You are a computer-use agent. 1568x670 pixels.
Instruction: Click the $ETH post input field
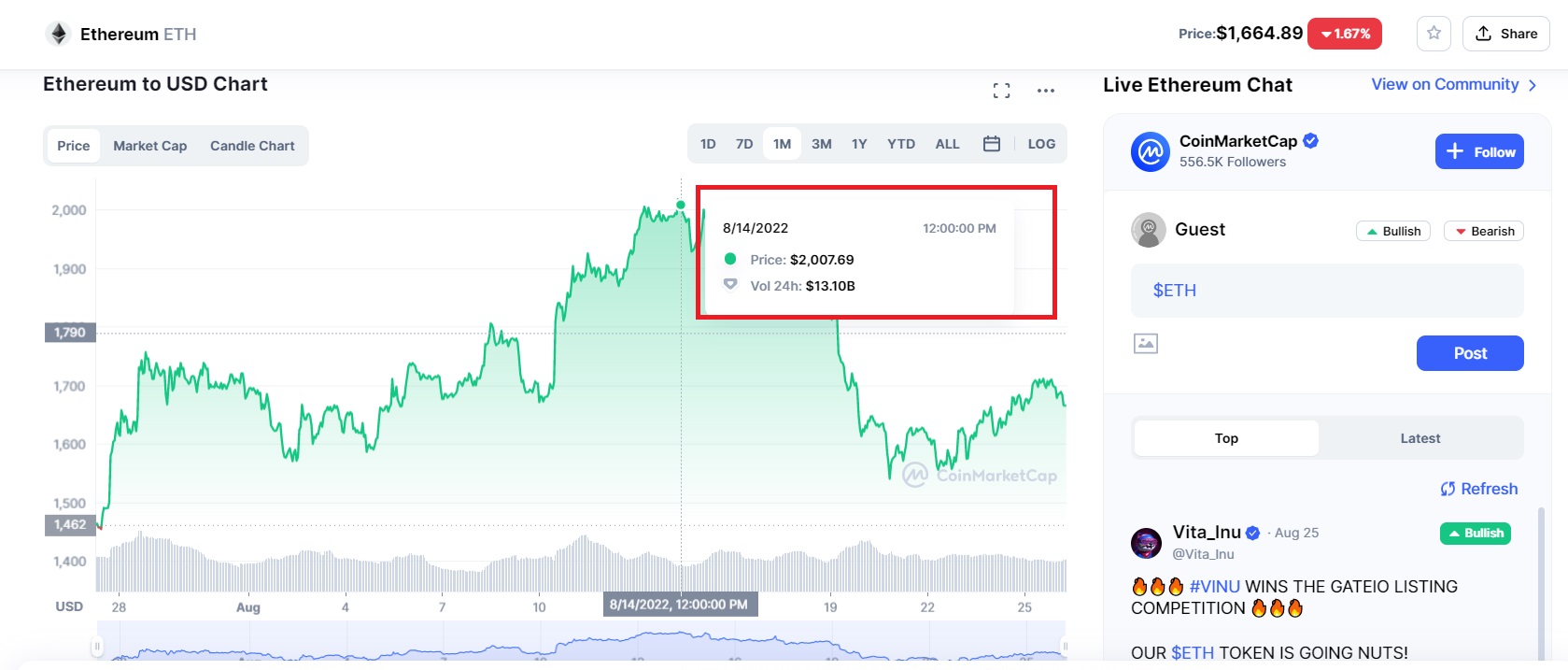tap(1326, 291)
